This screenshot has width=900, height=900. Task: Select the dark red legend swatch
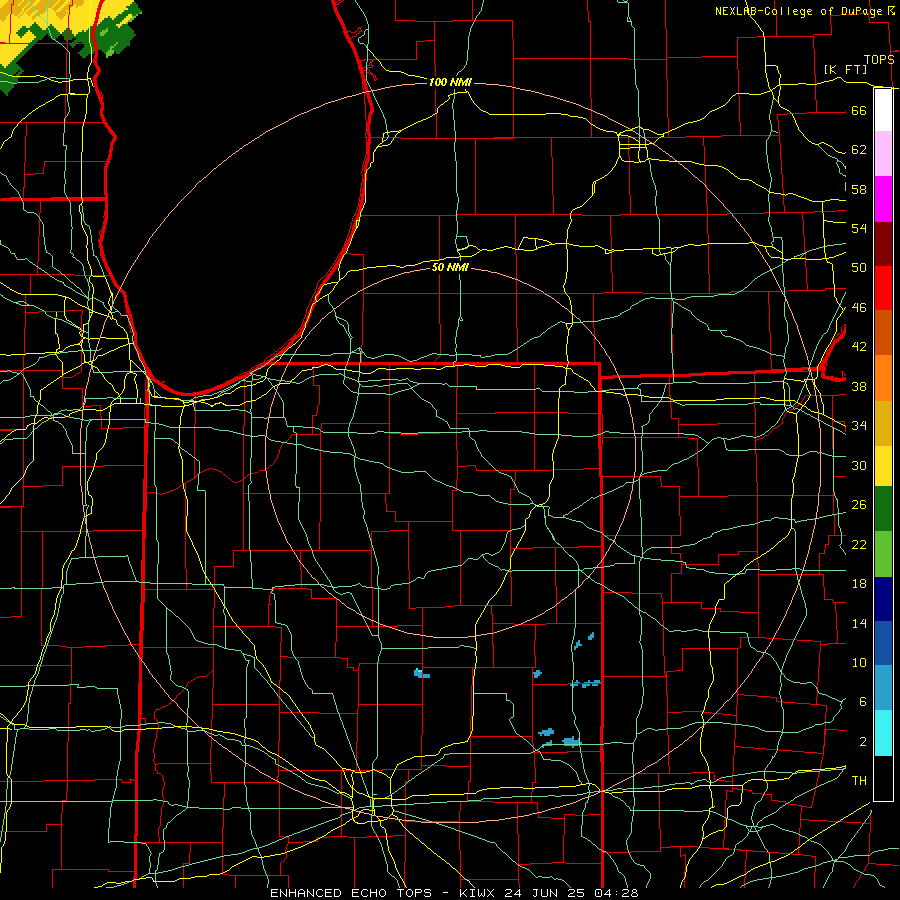click(x=883, y=244)
